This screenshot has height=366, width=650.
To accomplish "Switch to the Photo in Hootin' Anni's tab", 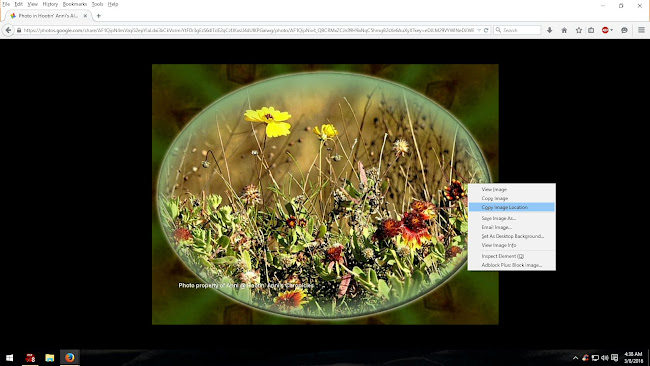I will pos(48,16).
